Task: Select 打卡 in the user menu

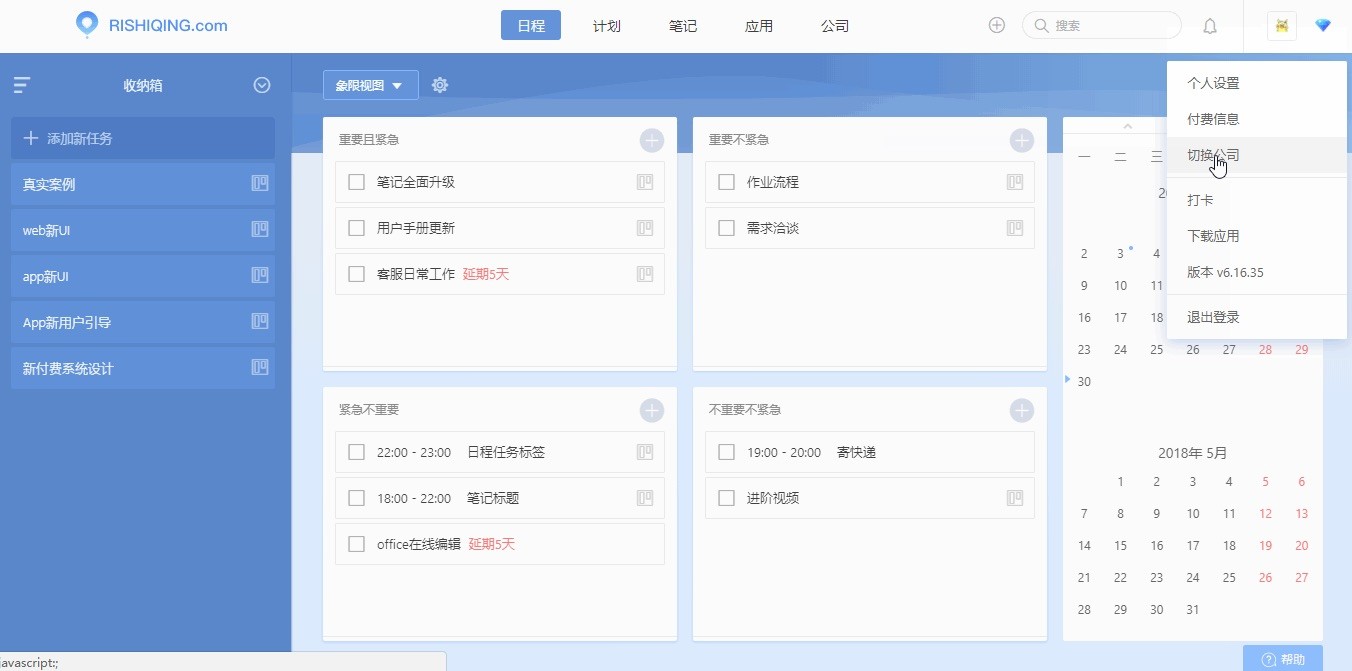Action: coord(1257,200)
